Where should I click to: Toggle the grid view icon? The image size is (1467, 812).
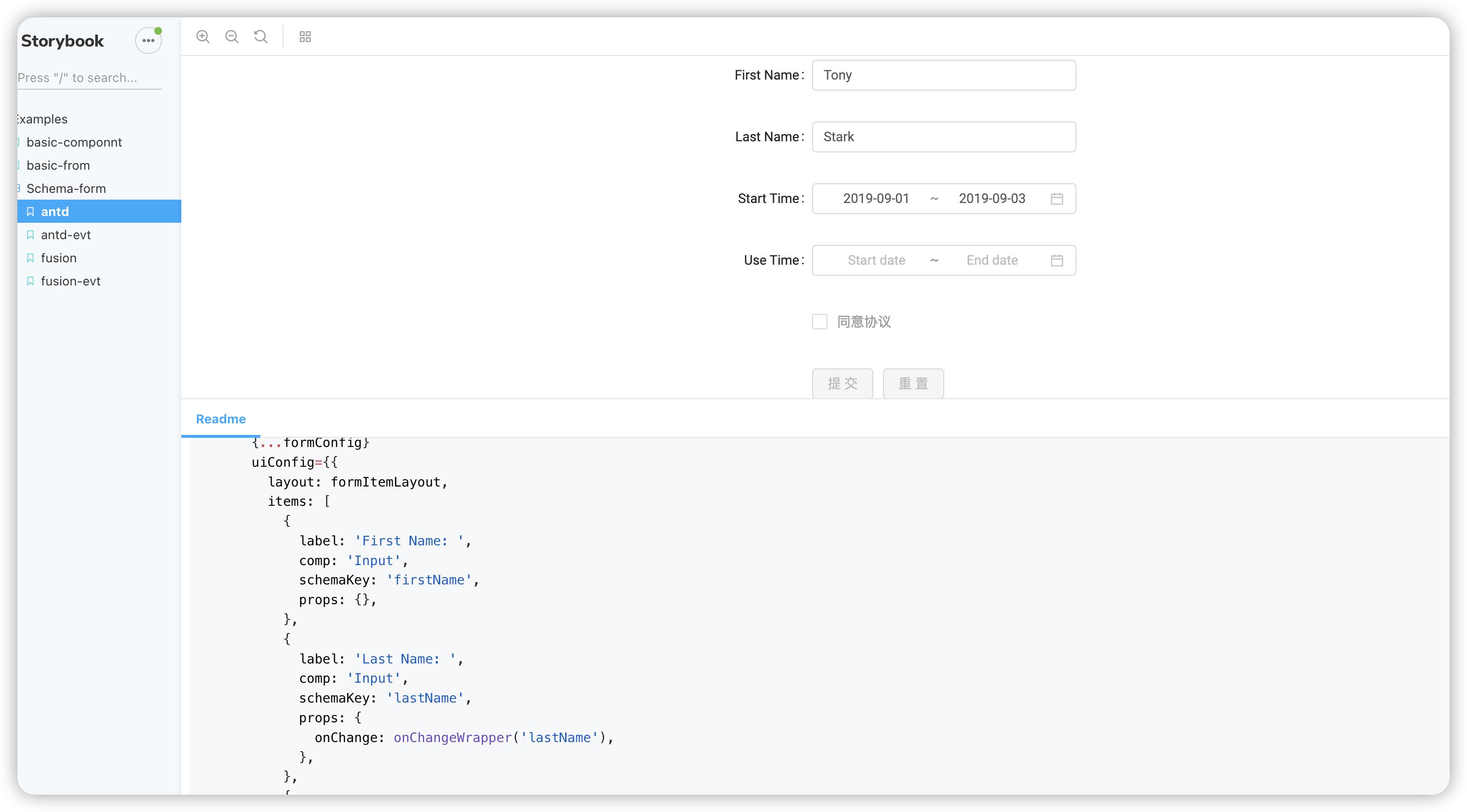[x=305, y=37]
